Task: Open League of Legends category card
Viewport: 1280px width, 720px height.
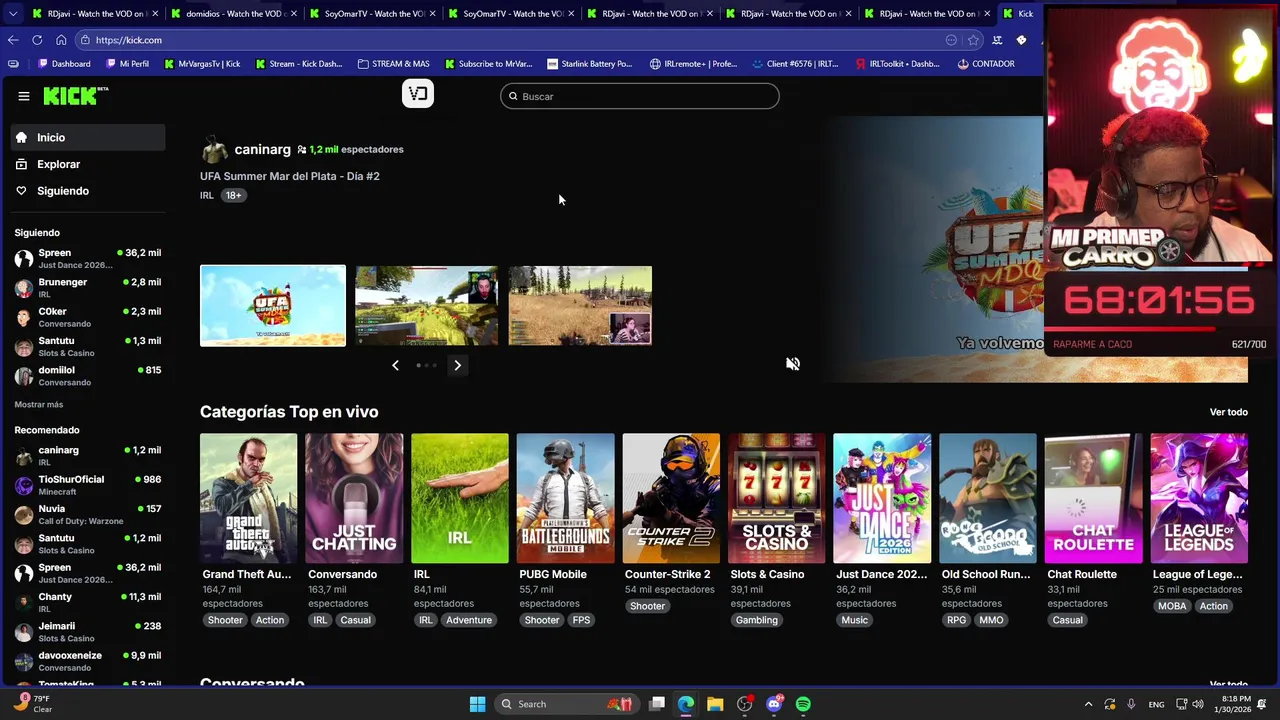Action: 1199,498
